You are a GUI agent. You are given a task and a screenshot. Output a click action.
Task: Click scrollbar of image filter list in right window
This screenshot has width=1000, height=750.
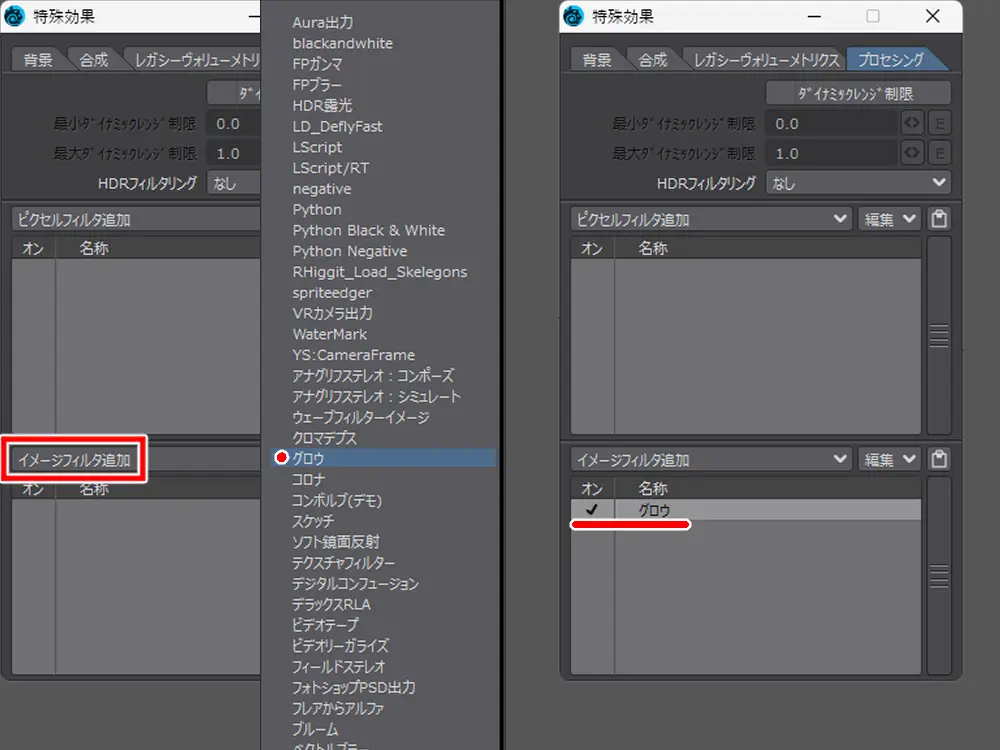click(x=938, y=575)
